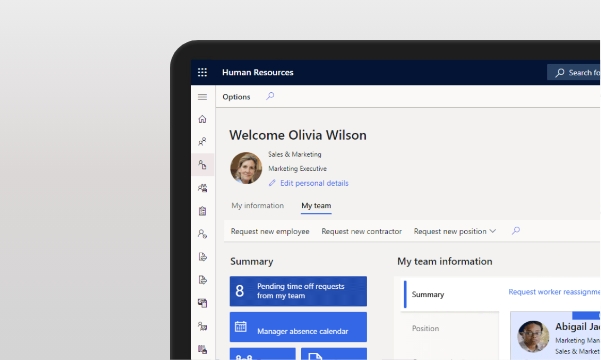Open the person-with-gear sidebar icon
The height and width of the screenshot is (360, 601).
[x=202, y=234]
